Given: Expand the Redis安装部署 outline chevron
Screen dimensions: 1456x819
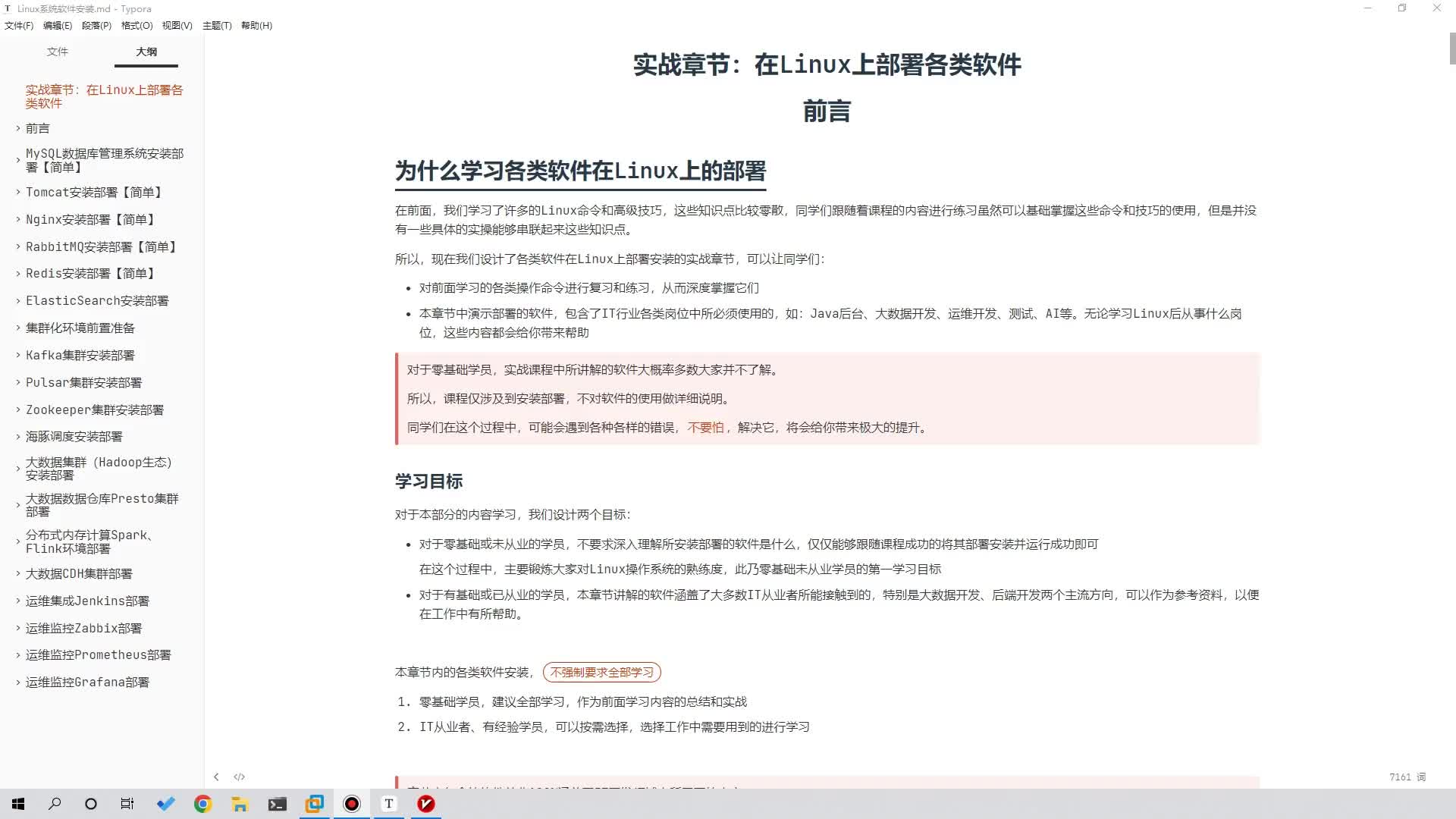Looking at the screenshot, I should click(x=18, y=273).
